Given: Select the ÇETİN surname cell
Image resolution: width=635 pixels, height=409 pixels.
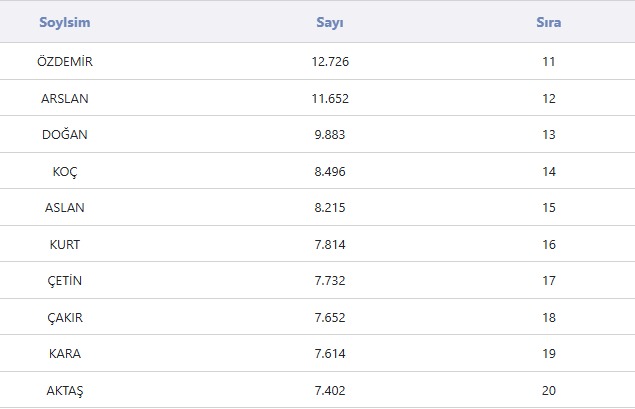Looking at the screenshot, I should (x=65, y=281).
